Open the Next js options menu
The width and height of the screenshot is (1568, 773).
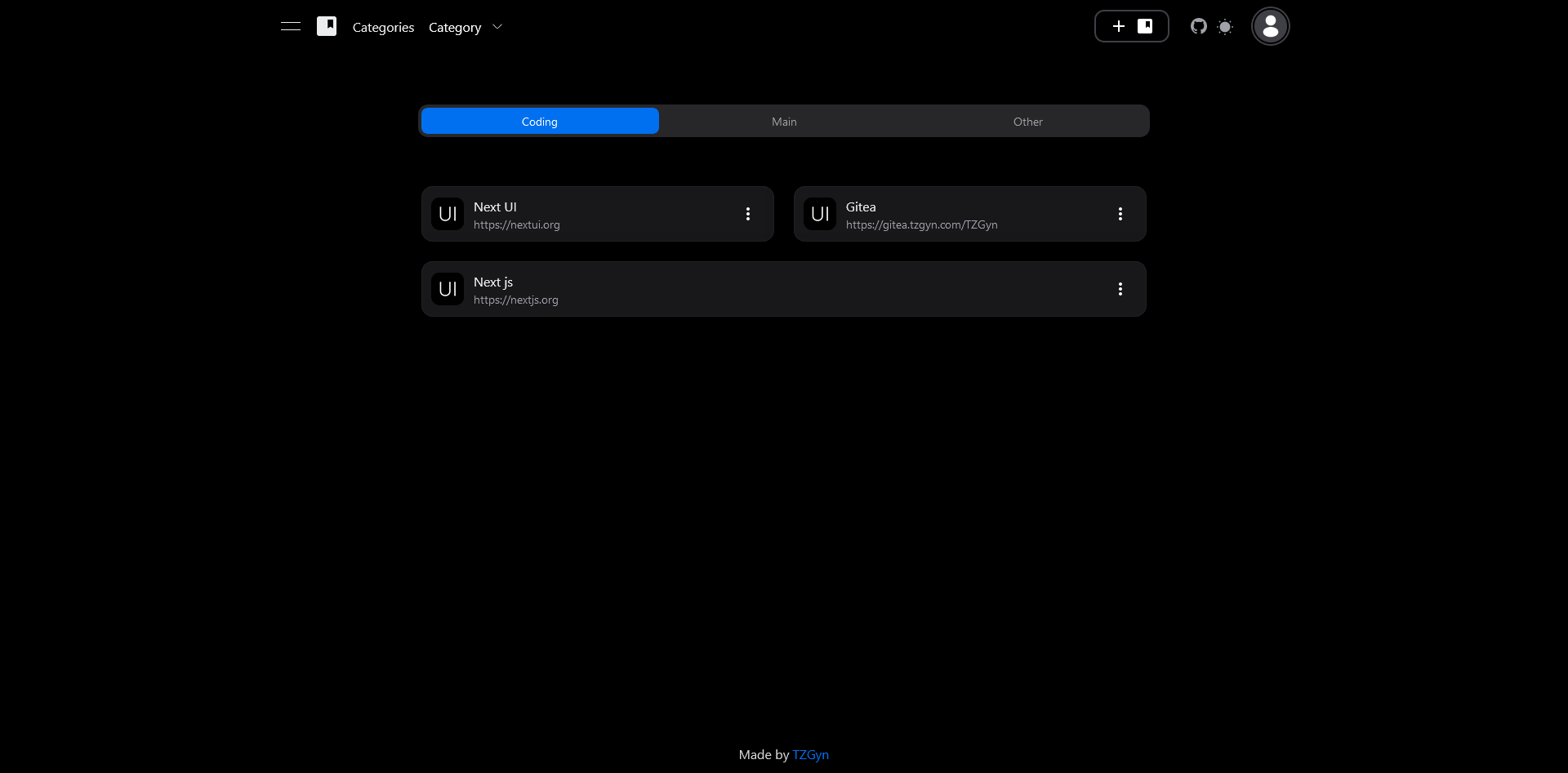point(1120,288)
